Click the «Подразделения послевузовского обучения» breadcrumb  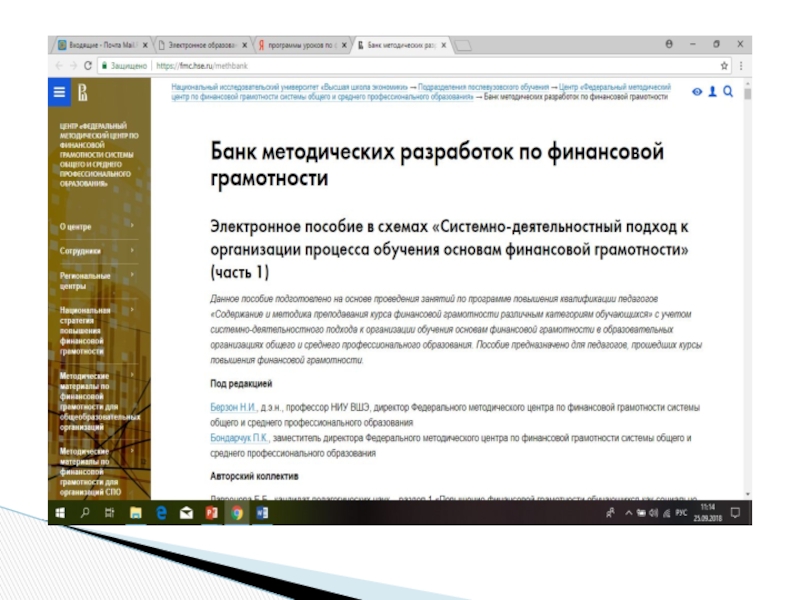[x=485, y=88]
